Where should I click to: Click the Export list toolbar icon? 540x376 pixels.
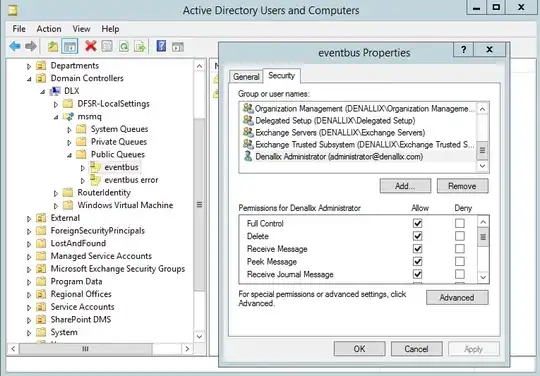click(x=140, y=46)
